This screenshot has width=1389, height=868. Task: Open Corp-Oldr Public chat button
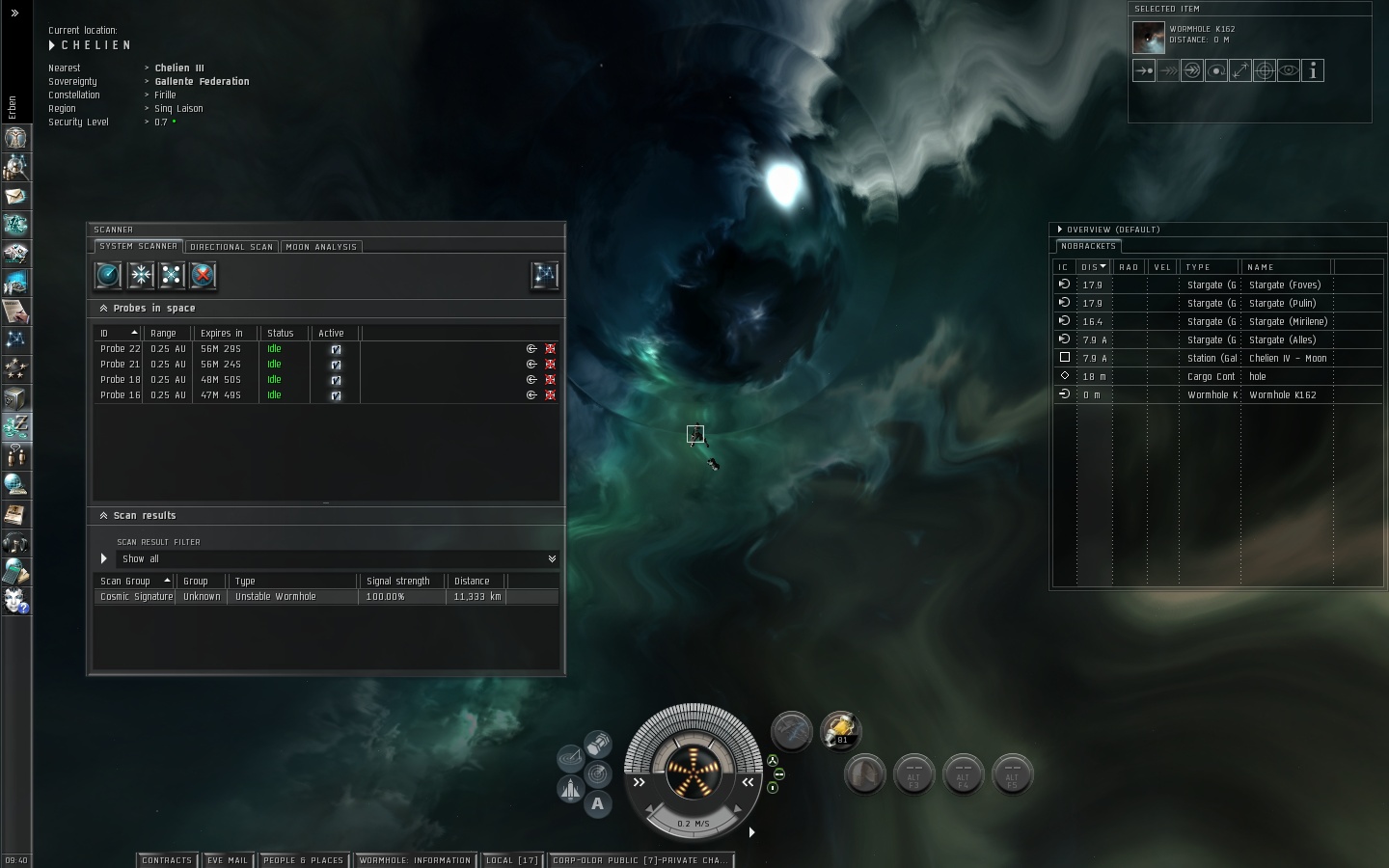click(641, 860)
